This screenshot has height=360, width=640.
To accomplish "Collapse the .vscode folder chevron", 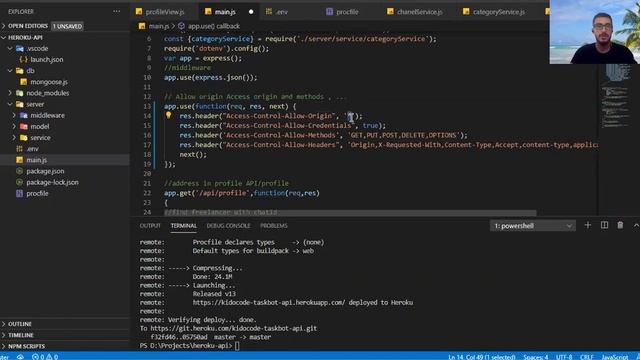I will pyautogui.click(x=10, y=48).
